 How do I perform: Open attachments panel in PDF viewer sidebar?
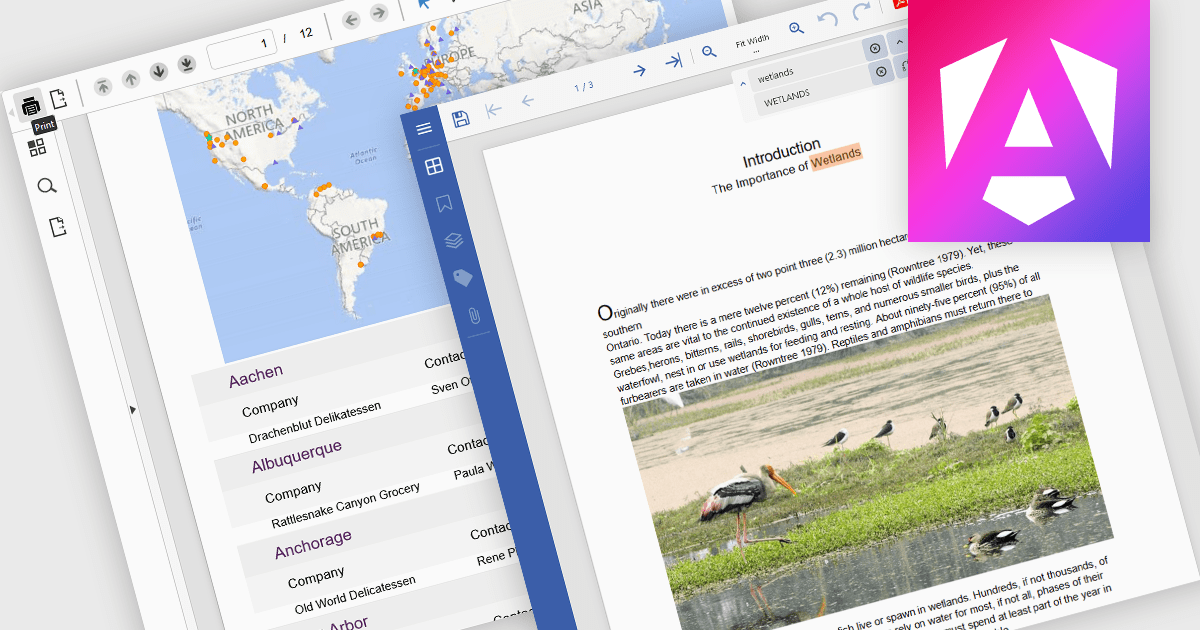473,316
